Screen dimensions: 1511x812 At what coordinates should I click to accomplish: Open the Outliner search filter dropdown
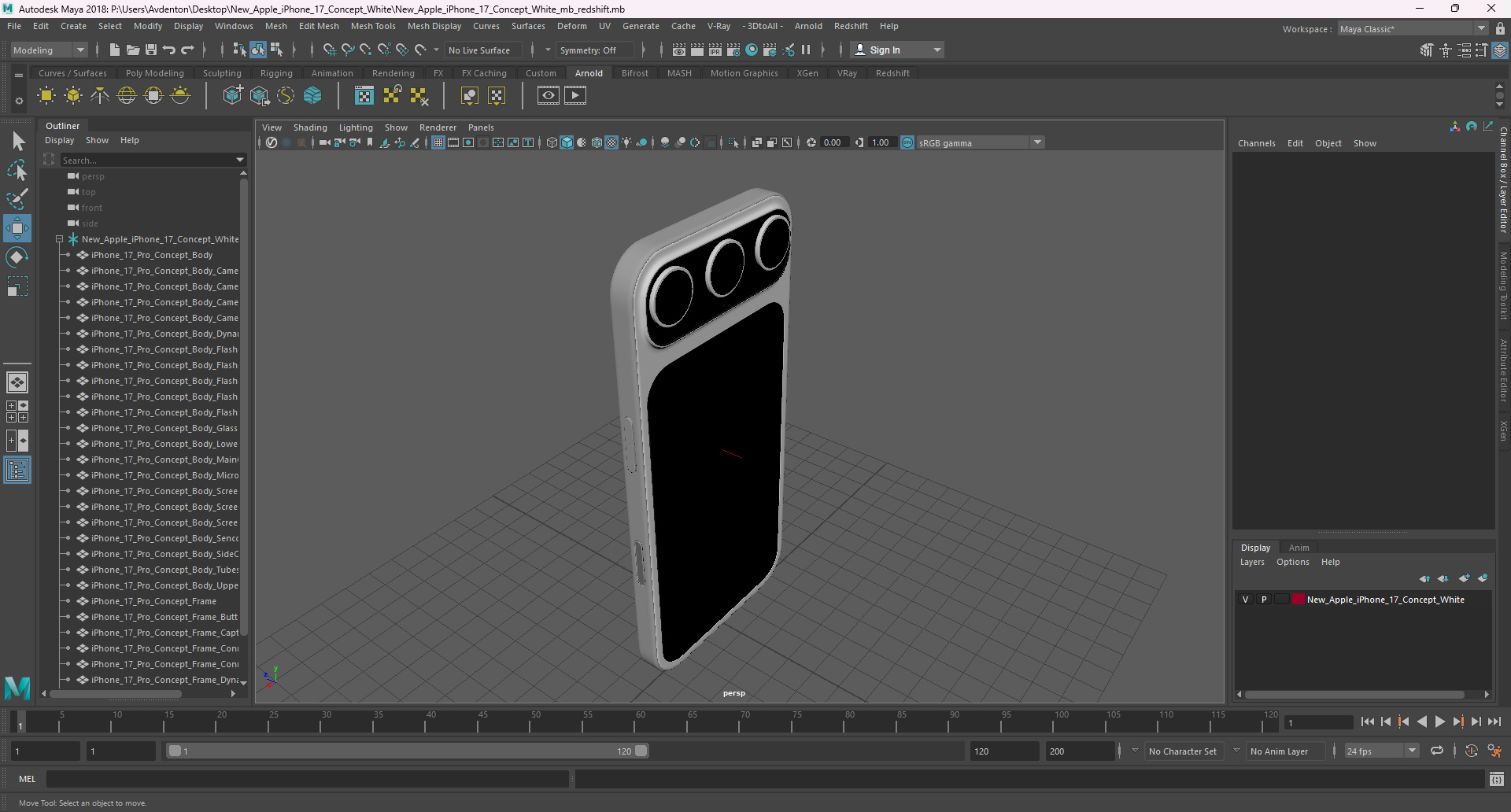tap(240, 160)
